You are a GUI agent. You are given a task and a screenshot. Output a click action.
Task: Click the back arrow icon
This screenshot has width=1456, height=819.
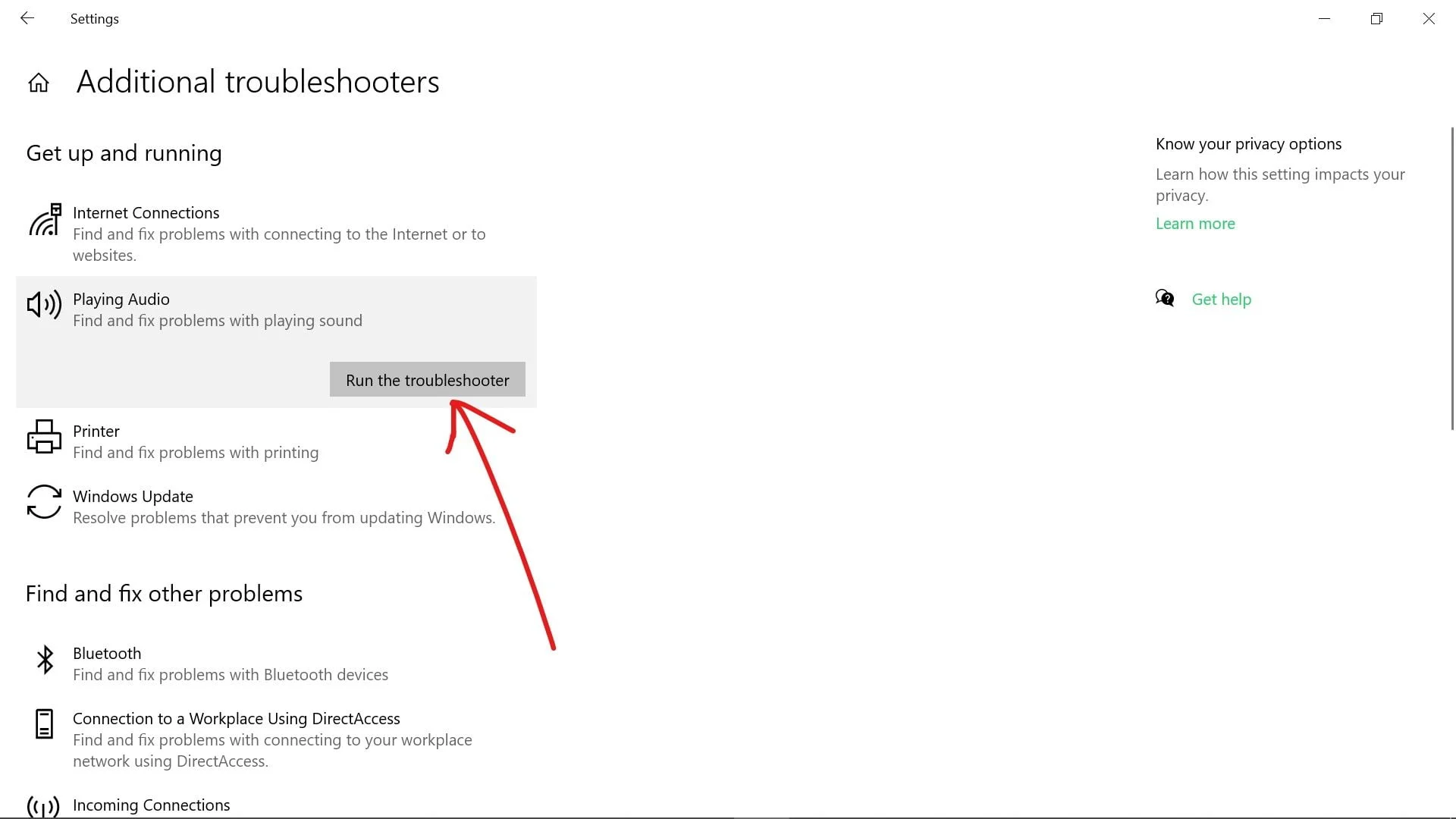pos(27,18)
